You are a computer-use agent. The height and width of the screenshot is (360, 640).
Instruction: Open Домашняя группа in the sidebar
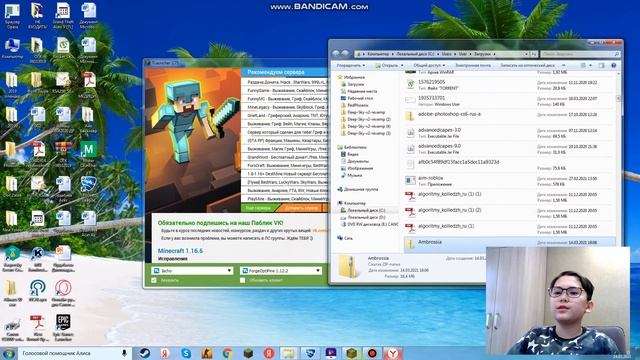(x=358, y=189)
